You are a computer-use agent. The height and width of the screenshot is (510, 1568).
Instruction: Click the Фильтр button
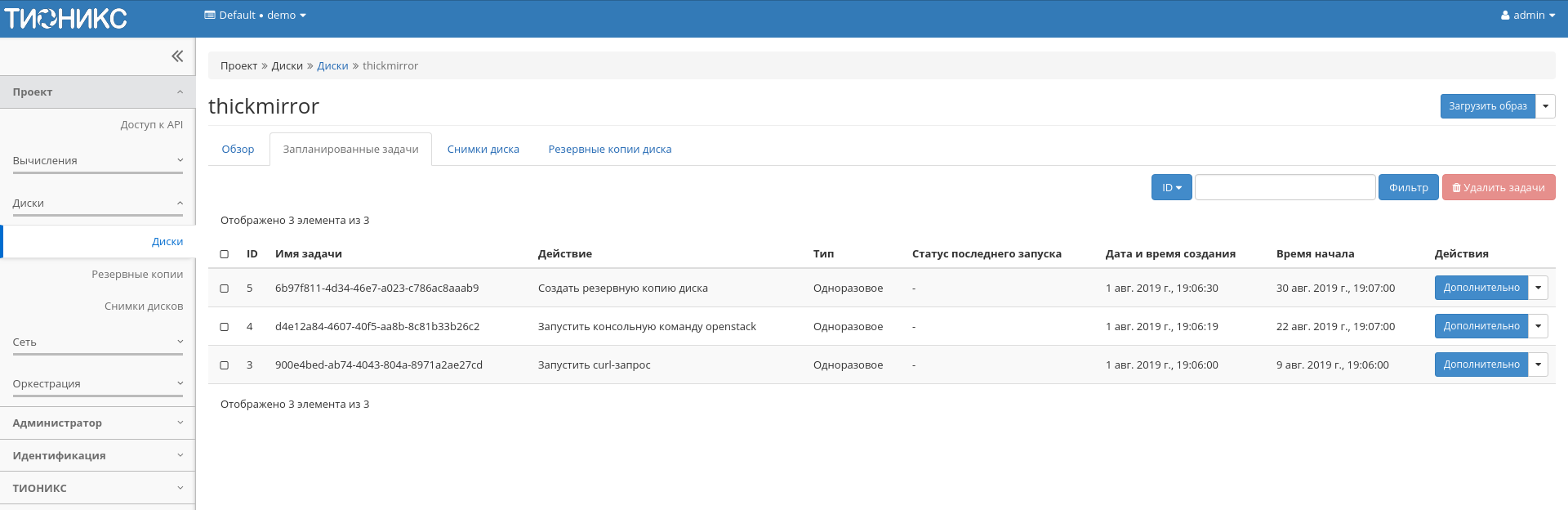[1408, 188]
